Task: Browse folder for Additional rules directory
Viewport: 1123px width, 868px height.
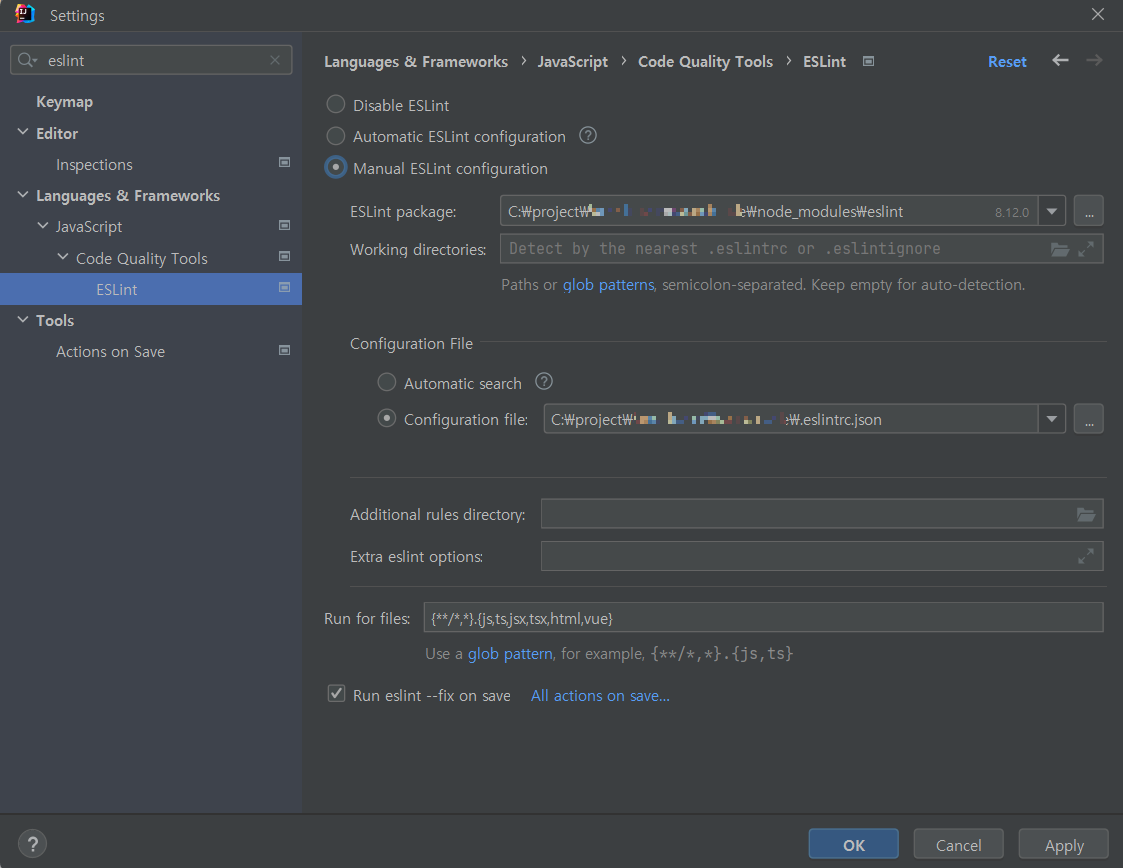Action: [1086, 514]
